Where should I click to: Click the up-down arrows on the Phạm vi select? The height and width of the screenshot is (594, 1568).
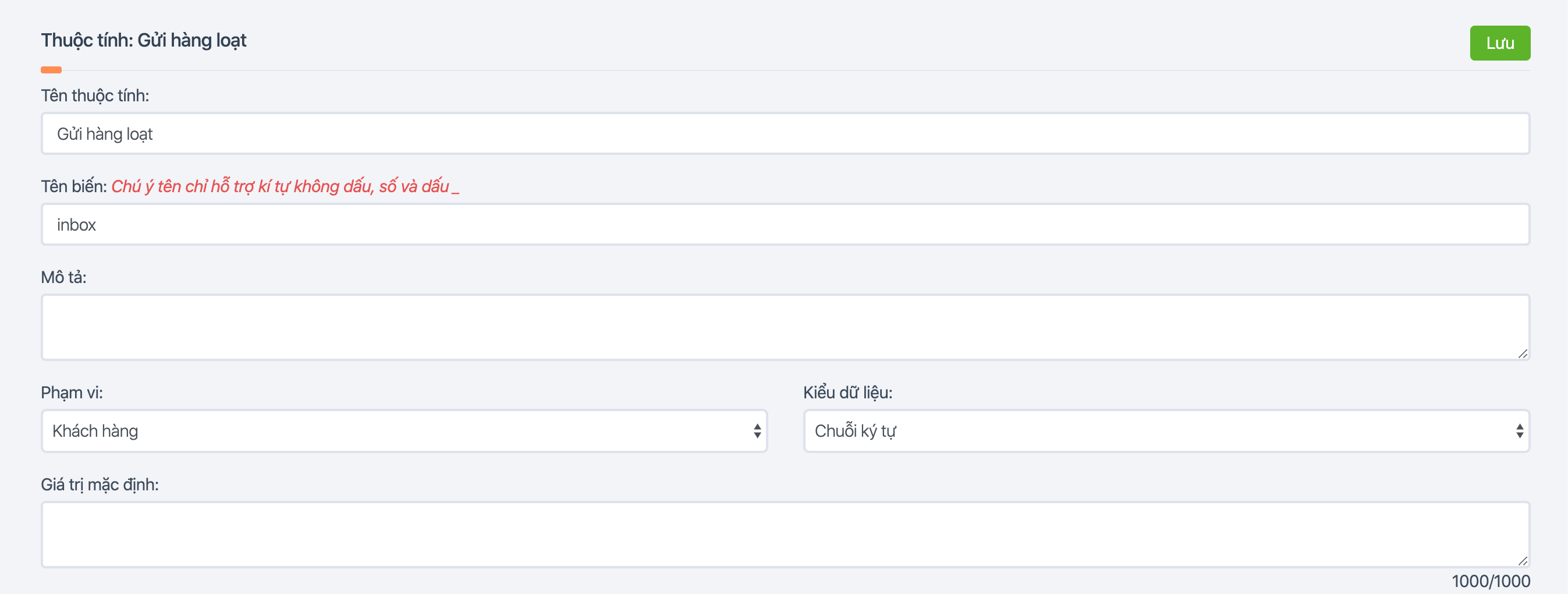pos(757,431)
